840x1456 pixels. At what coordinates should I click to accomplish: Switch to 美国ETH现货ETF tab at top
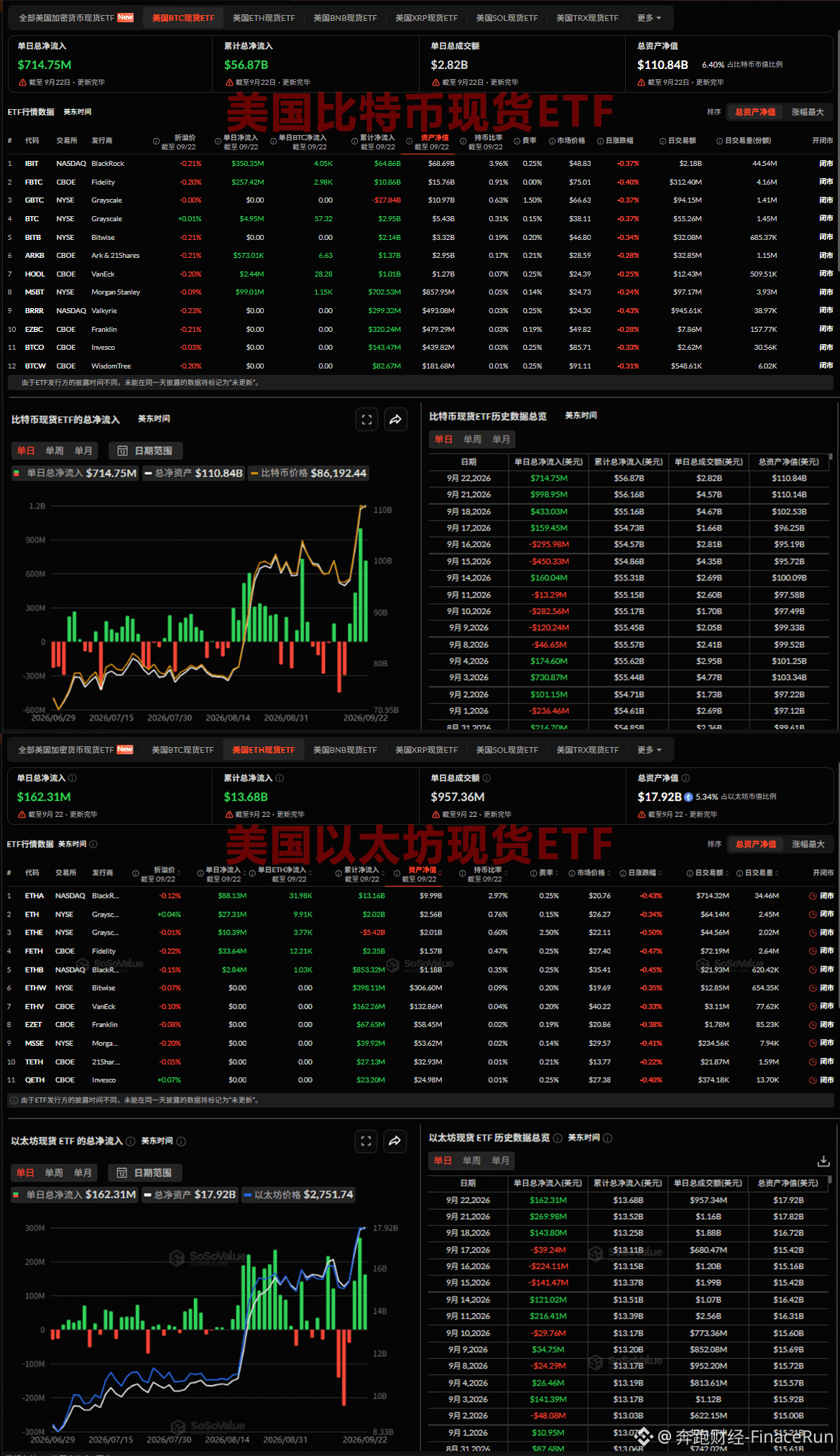(x=264, y=18)
